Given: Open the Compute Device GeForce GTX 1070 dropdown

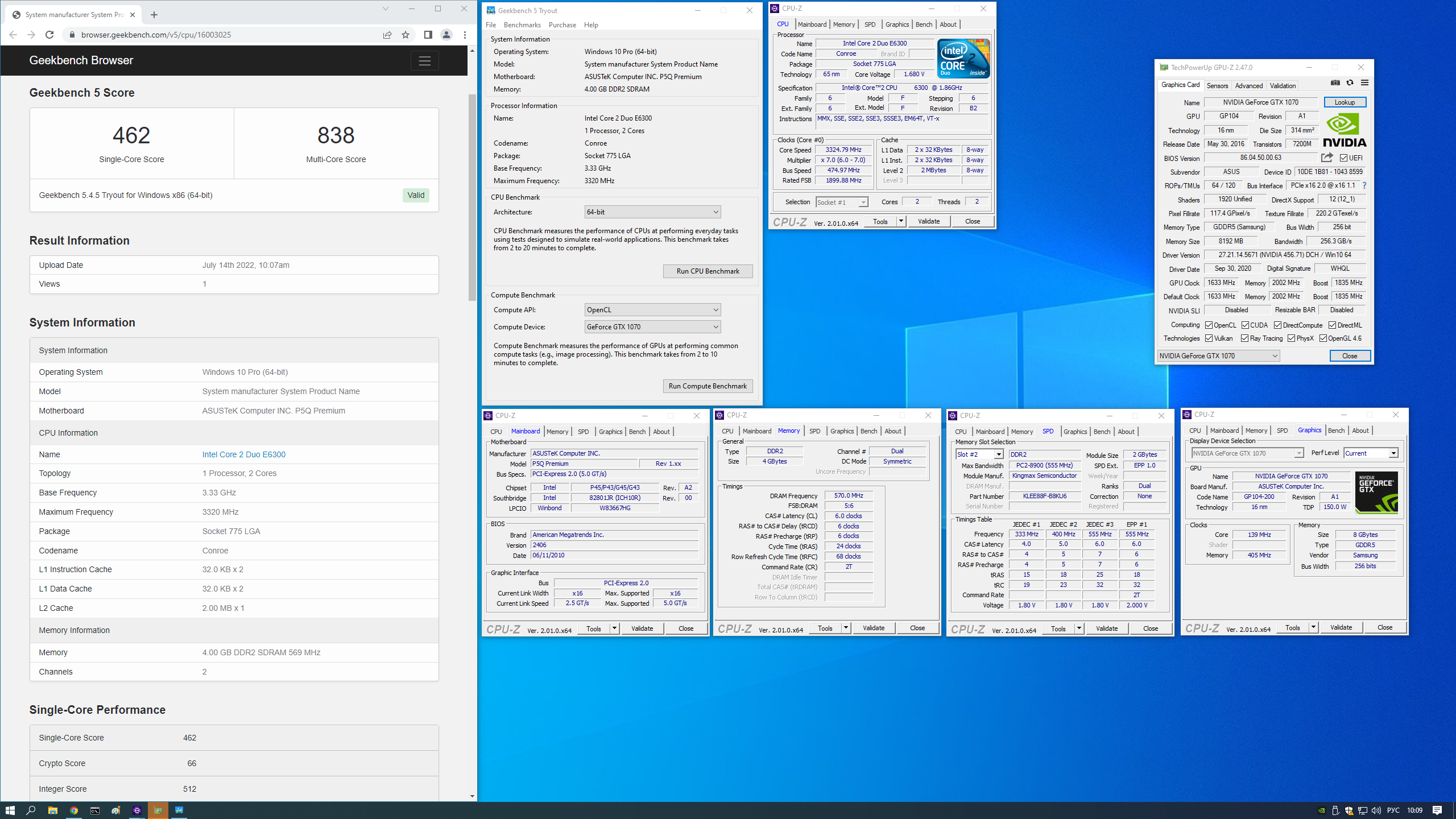Looking at the screenshot, I should [x=653, y=327].
